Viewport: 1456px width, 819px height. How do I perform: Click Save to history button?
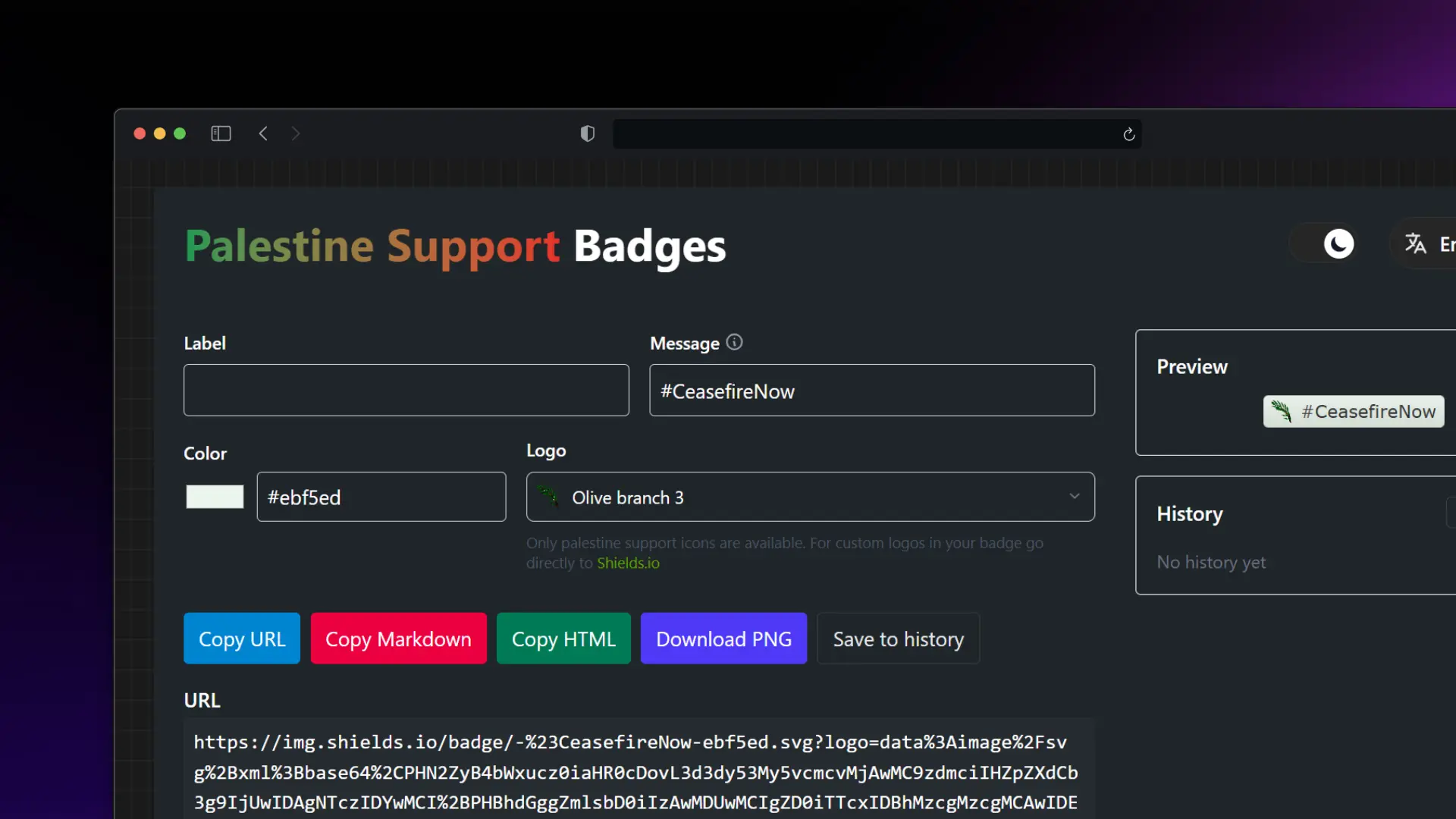898,639
